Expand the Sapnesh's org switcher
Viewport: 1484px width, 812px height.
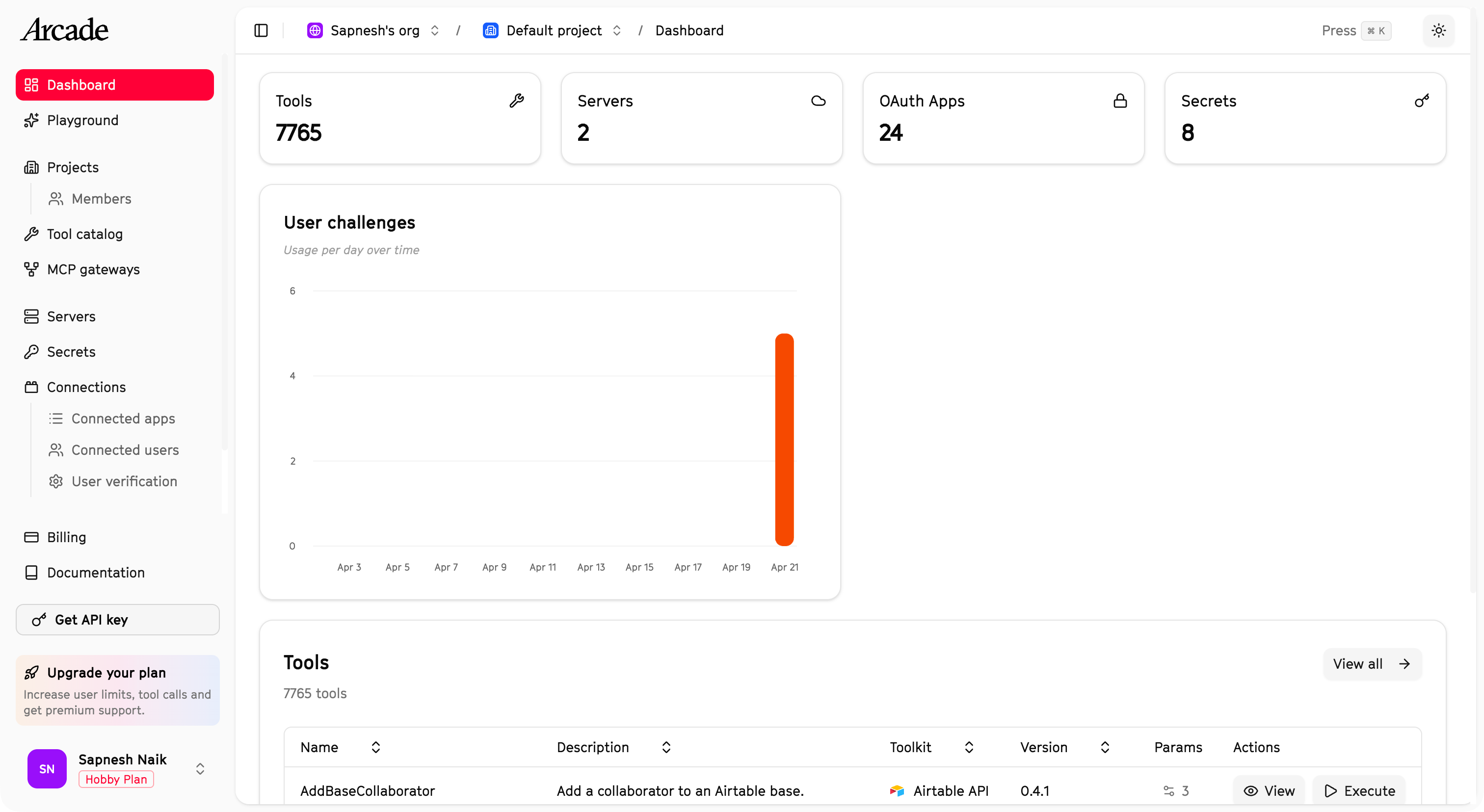point(374,30)
